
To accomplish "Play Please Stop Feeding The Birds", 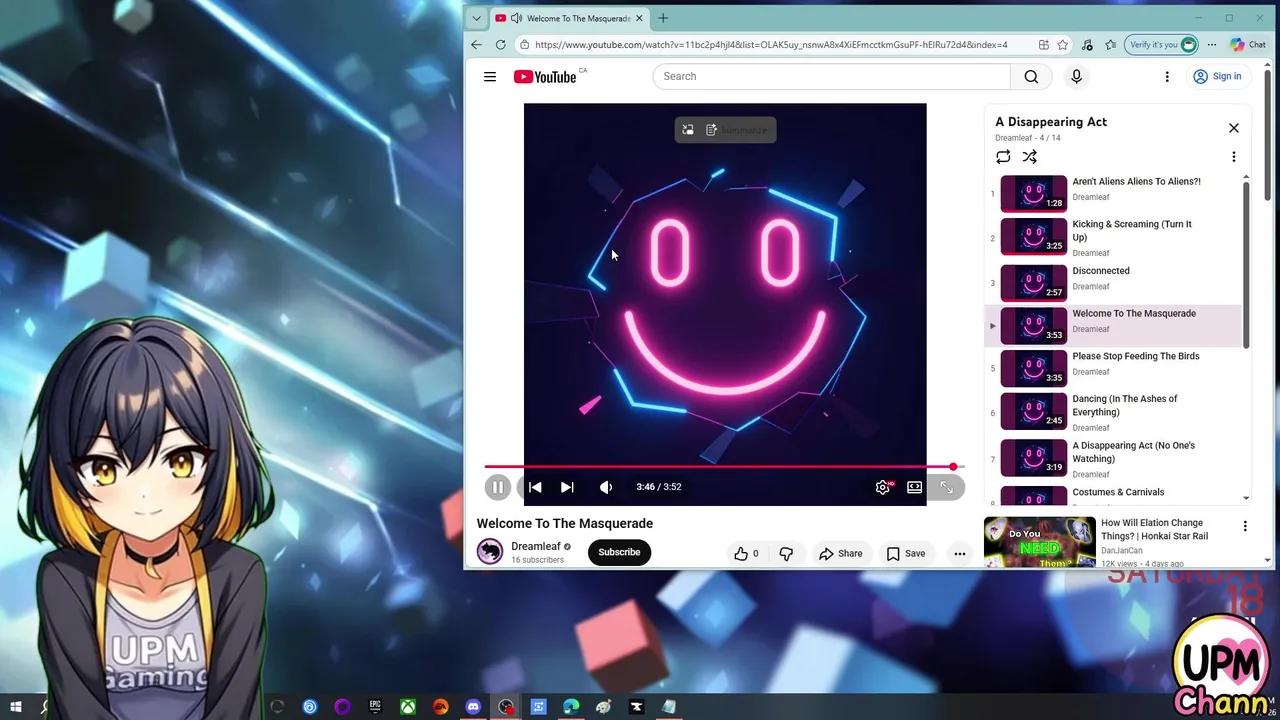I will 1113,368.
